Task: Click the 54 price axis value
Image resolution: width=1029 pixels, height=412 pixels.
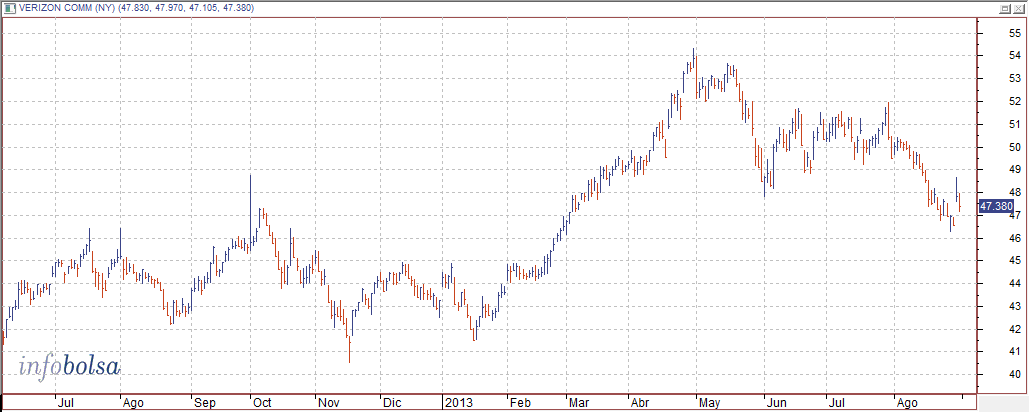Action: click(x=1015, y=56)
